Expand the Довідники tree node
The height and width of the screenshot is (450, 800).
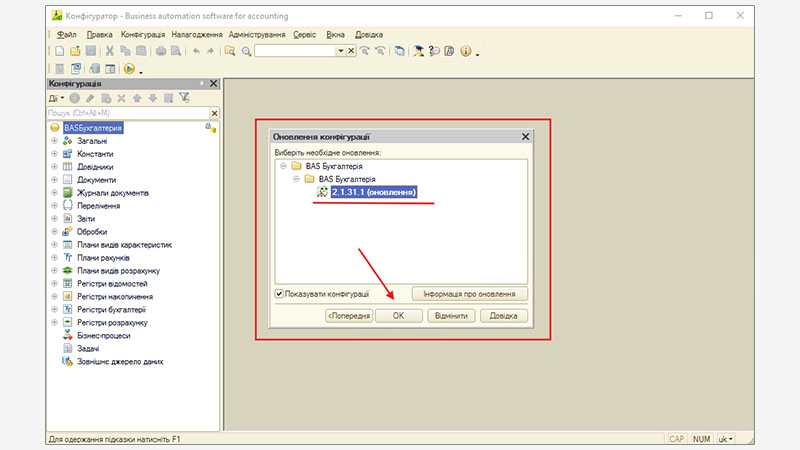(54, 167)
